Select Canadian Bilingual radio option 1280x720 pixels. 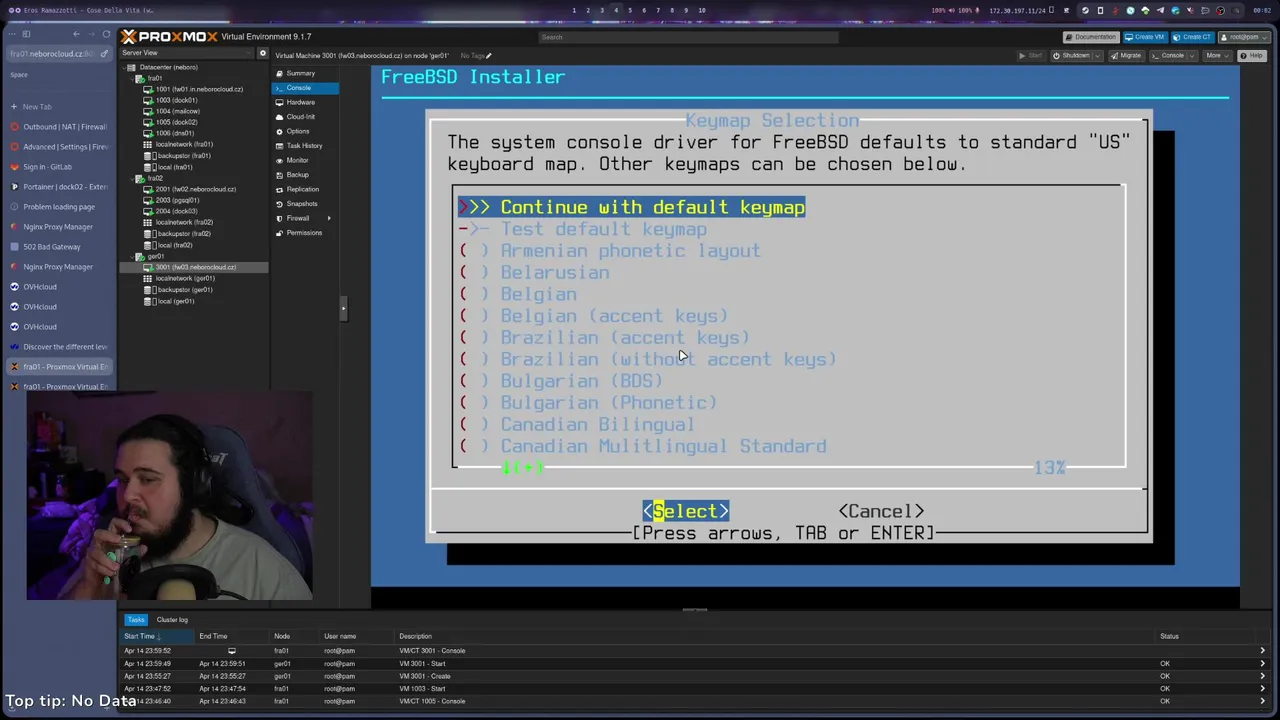[475, 424]
